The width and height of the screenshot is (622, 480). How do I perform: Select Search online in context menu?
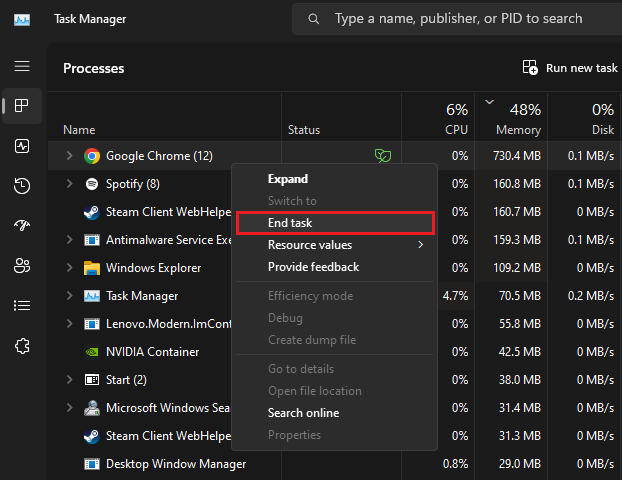(x=303, y=413)
